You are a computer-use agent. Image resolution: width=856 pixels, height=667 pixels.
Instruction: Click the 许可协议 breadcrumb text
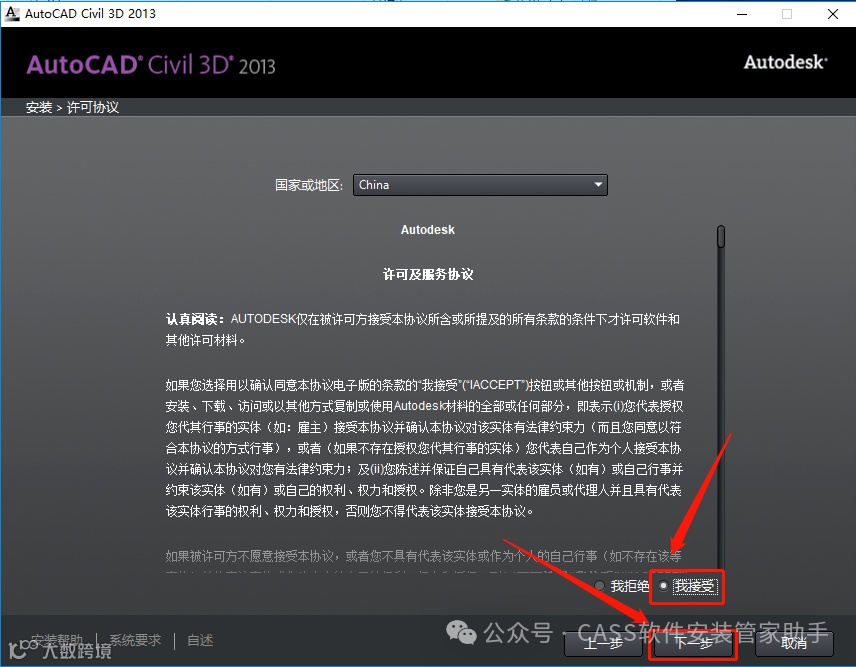click(93, 108)
